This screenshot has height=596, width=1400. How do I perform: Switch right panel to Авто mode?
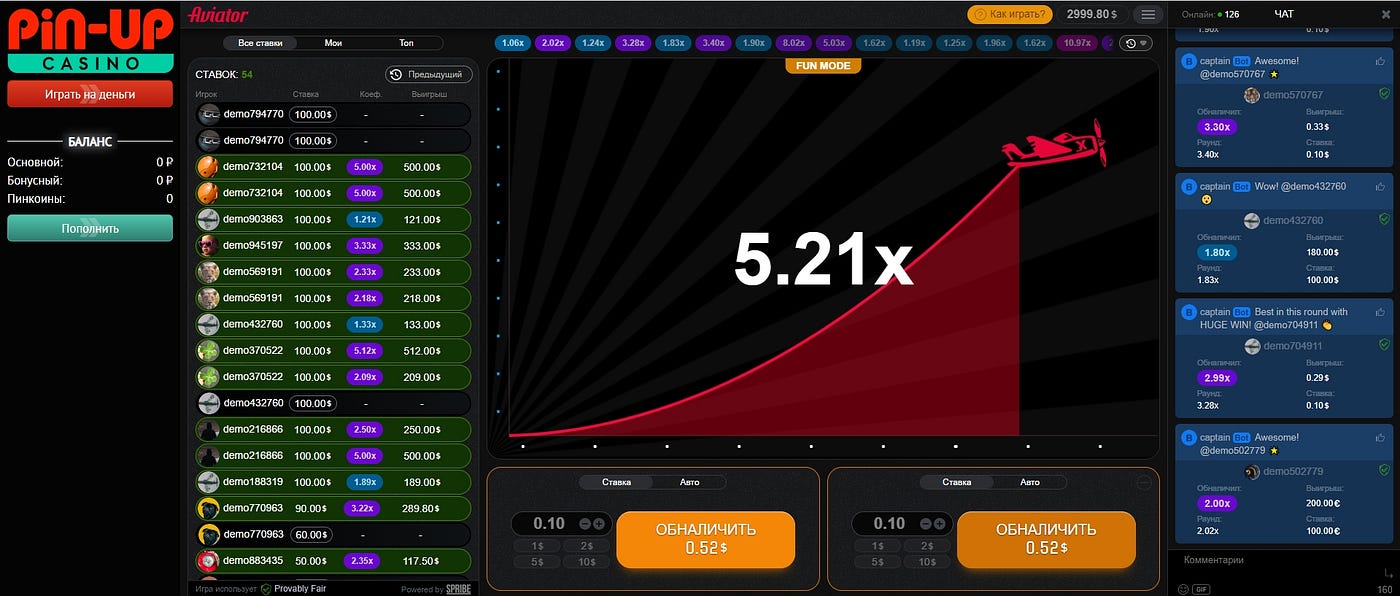pos(1030,482)
